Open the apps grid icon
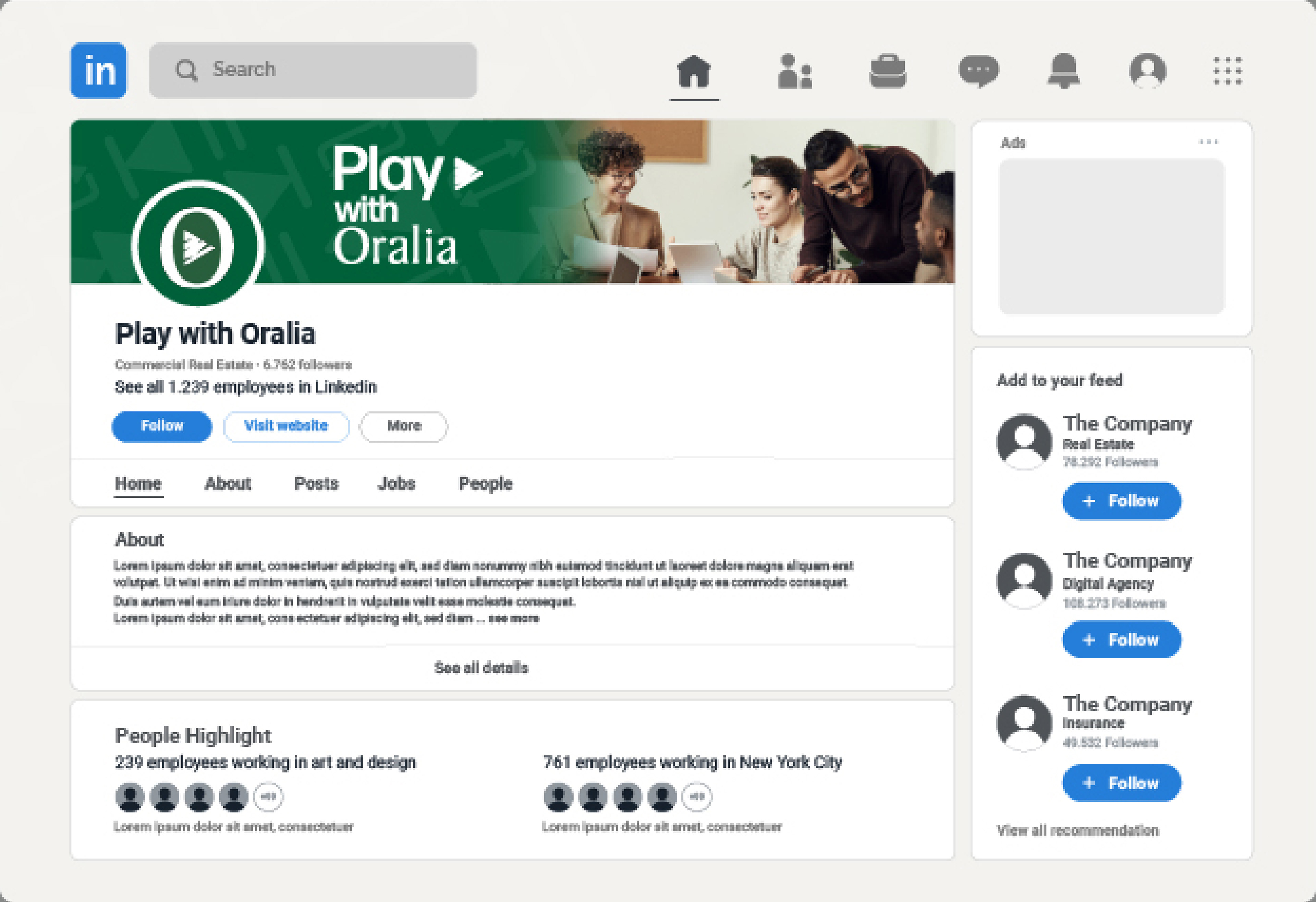1316x902 pixels. coord(1228,71)
